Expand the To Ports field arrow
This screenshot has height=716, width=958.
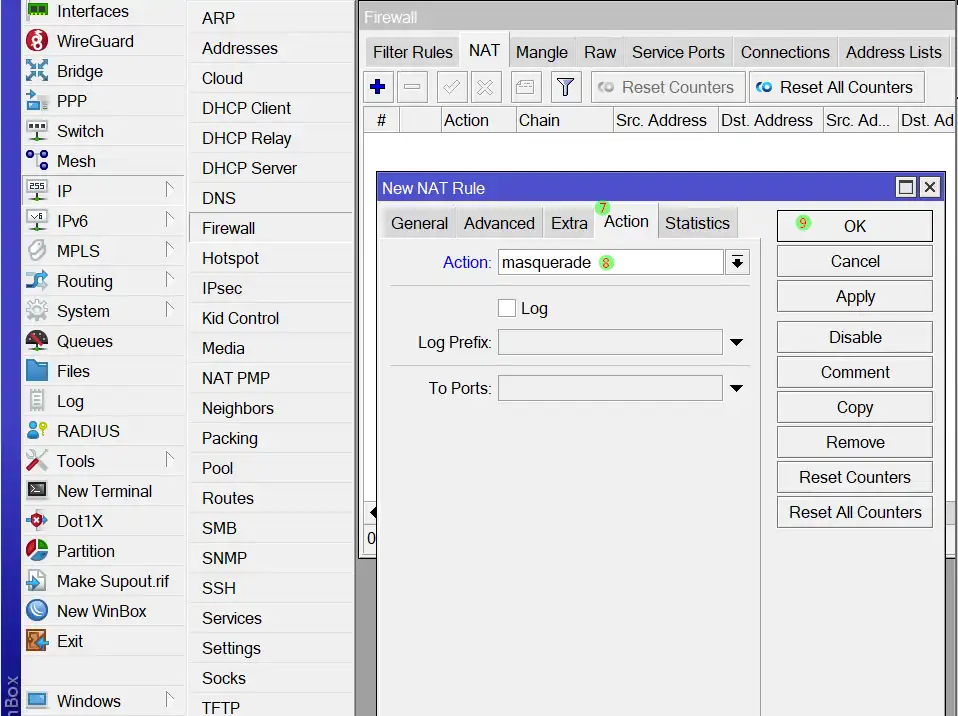736,388
